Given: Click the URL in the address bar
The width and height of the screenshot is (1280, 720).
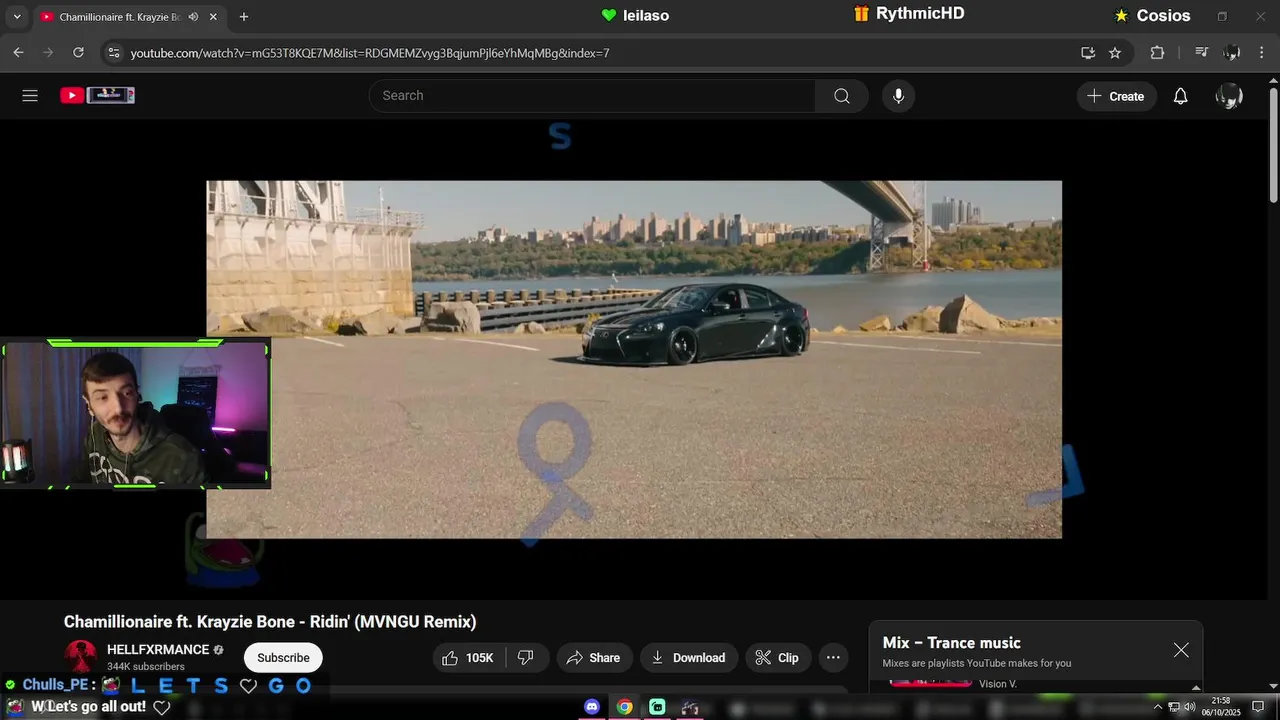Looking at the screenshot, I should (x=370, y=53).
